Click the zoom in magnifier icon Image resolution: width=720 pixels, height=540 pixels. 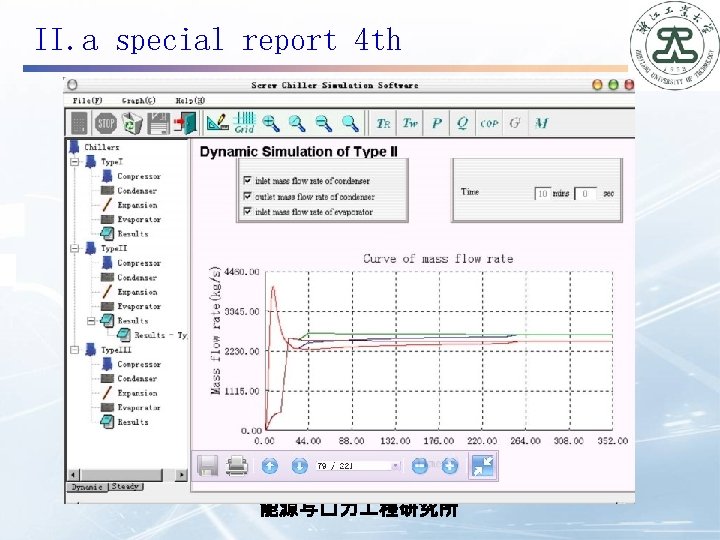(270, 123)
